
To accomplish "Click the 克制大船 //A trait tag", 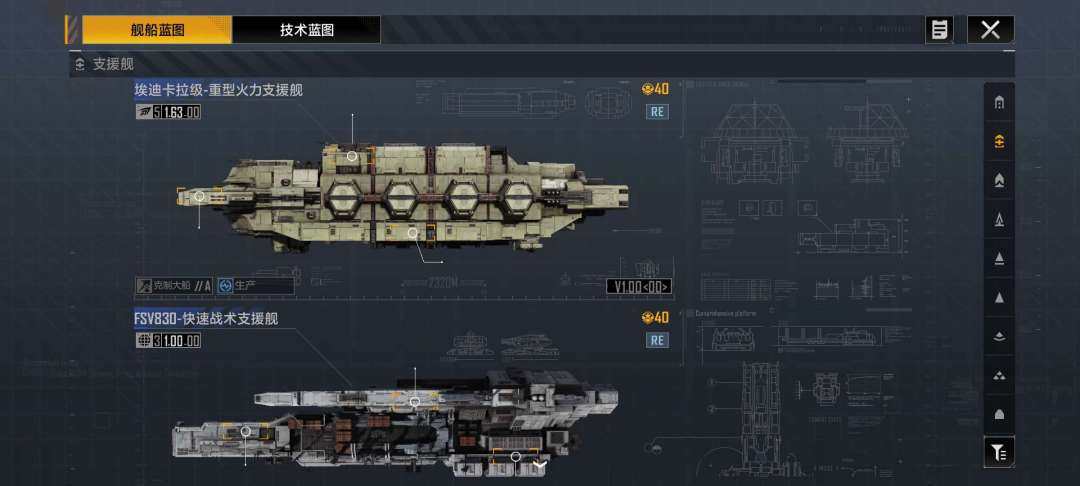I will [x=174, y=286].
